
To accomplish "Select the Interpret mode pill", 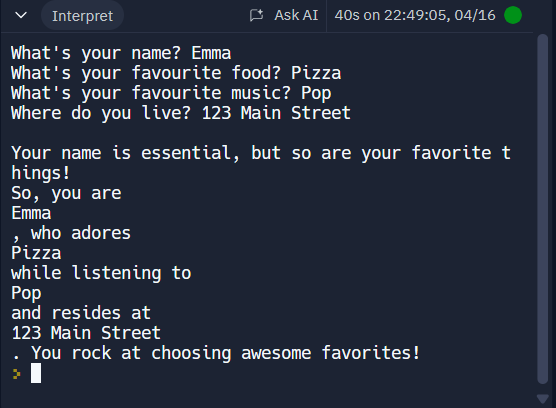I will (82, 16).
